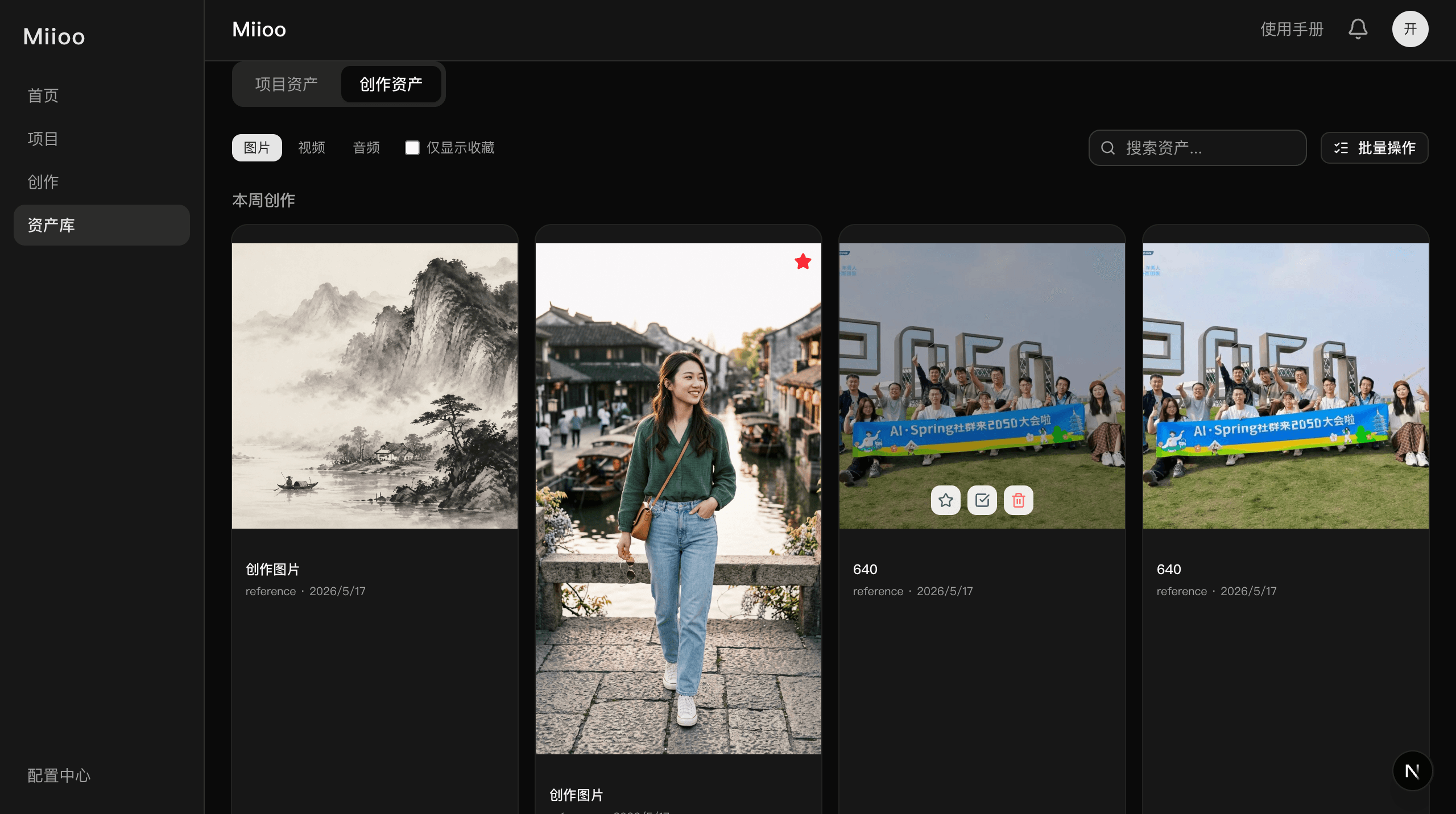Select 资产库 in the sidebar

pos(101,225)
